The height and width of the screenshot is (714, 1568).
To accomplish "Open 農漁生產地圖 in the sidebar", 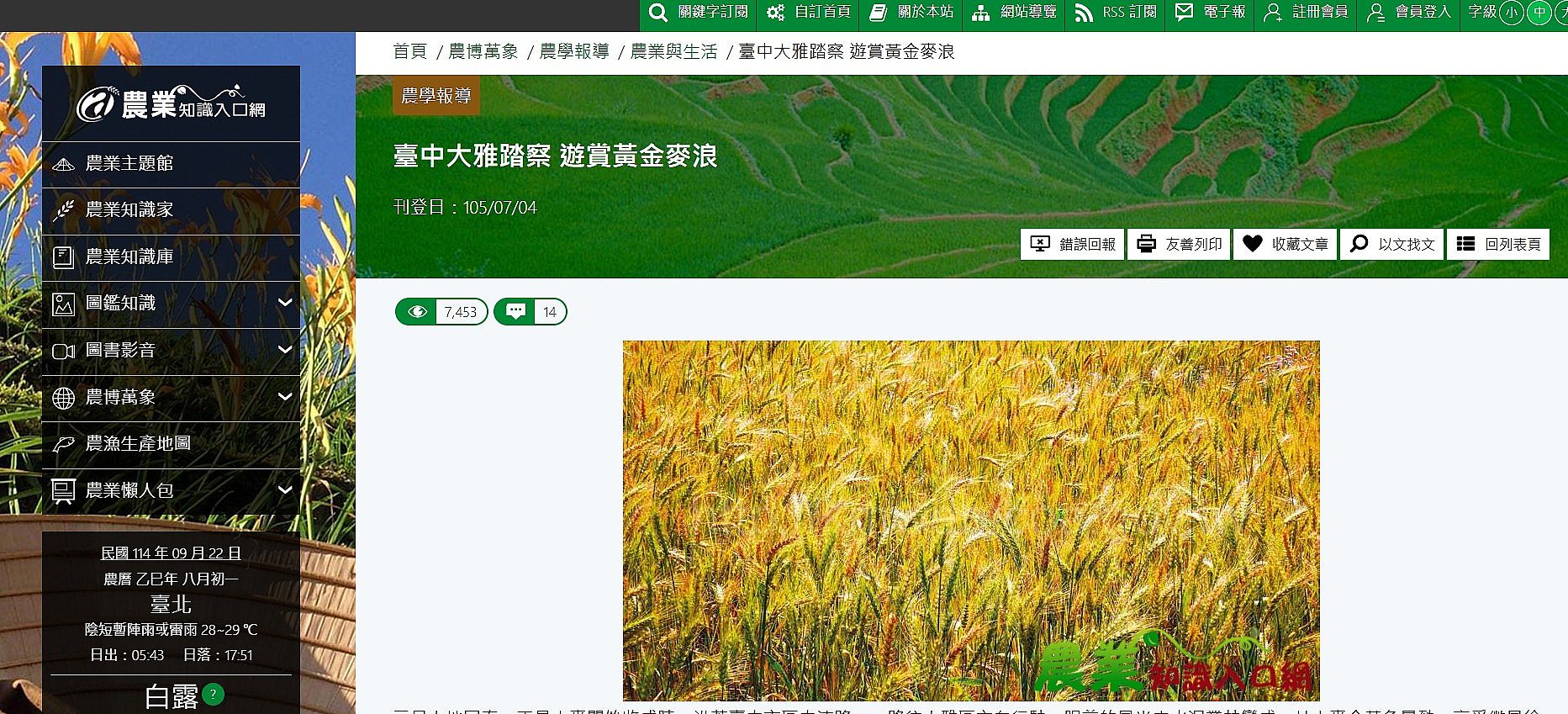I will [x=138, y=443].
